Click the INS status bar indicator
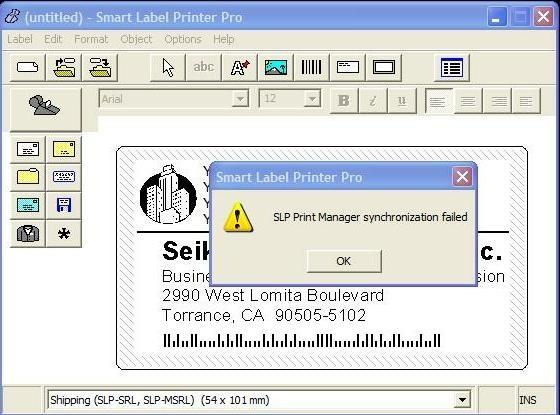This screenshot has height=415, width=560. tap(528, 400)
